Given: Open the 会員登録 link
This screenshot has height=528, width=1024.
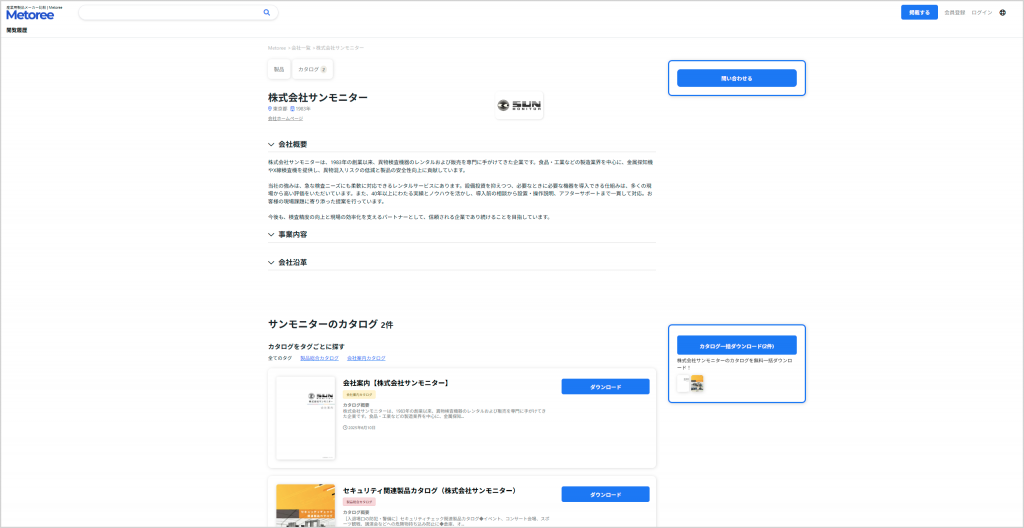Looking at the screenshot, I should [955, 12].
